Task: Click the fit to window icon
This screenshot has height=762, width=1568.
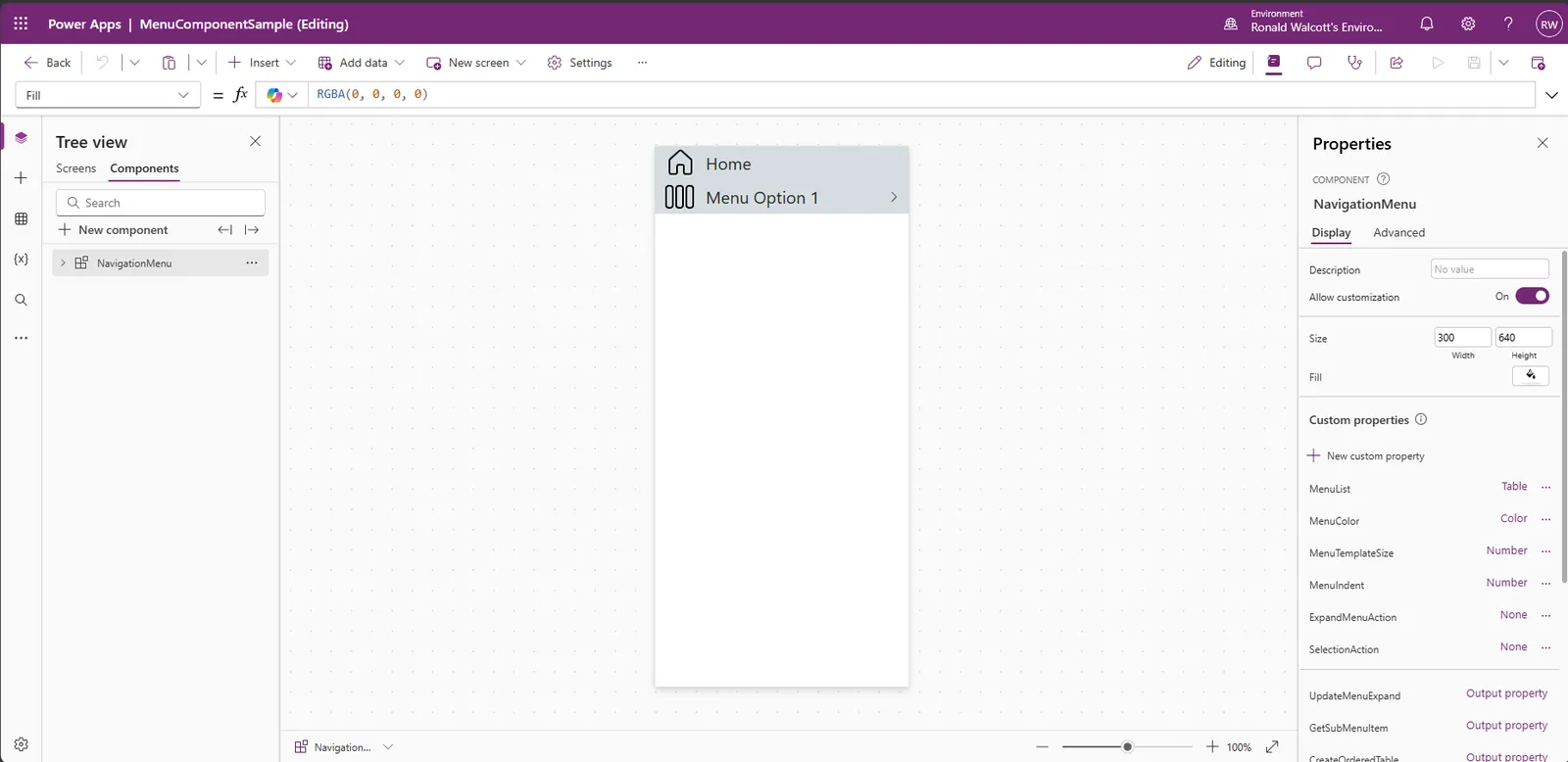Action: (x=1272, y=746)
